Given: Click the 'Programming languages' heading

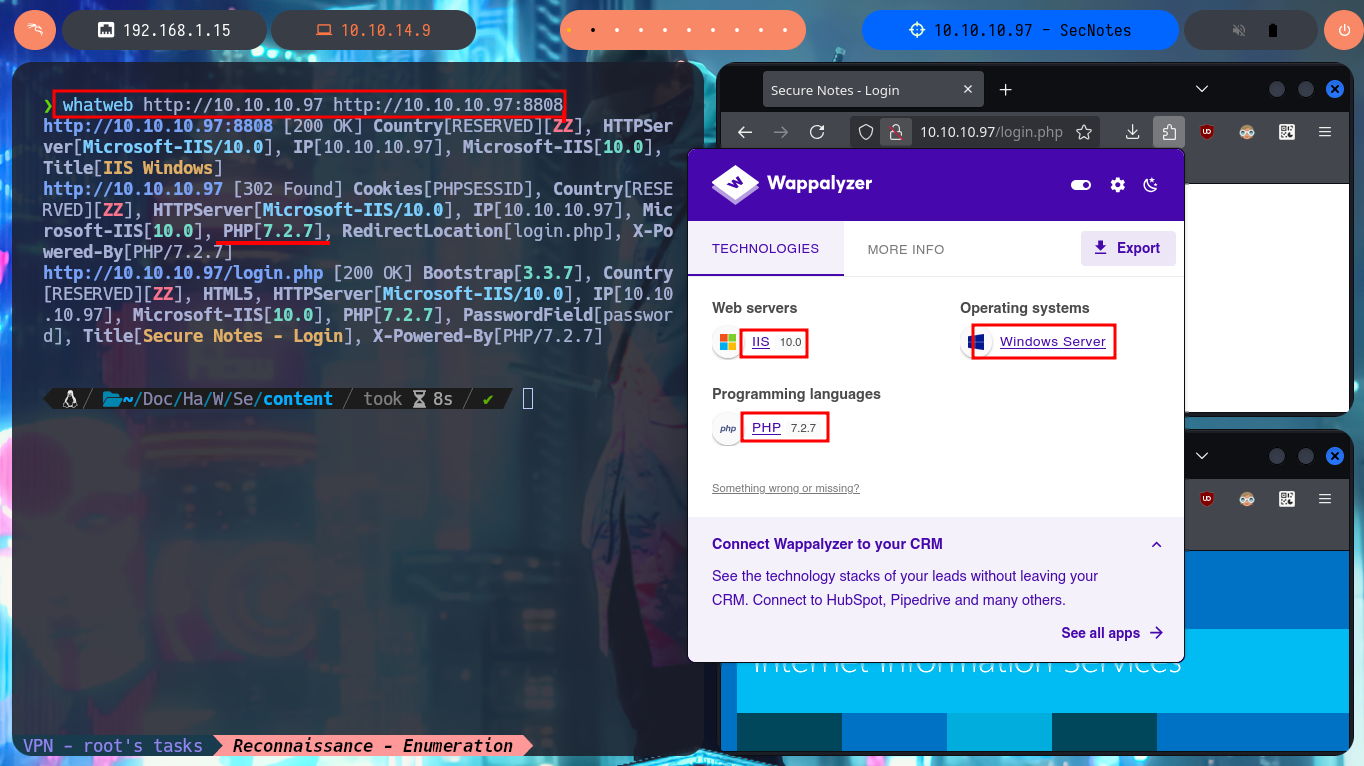Looking at the screenshot, I should (x=796, y=394).
